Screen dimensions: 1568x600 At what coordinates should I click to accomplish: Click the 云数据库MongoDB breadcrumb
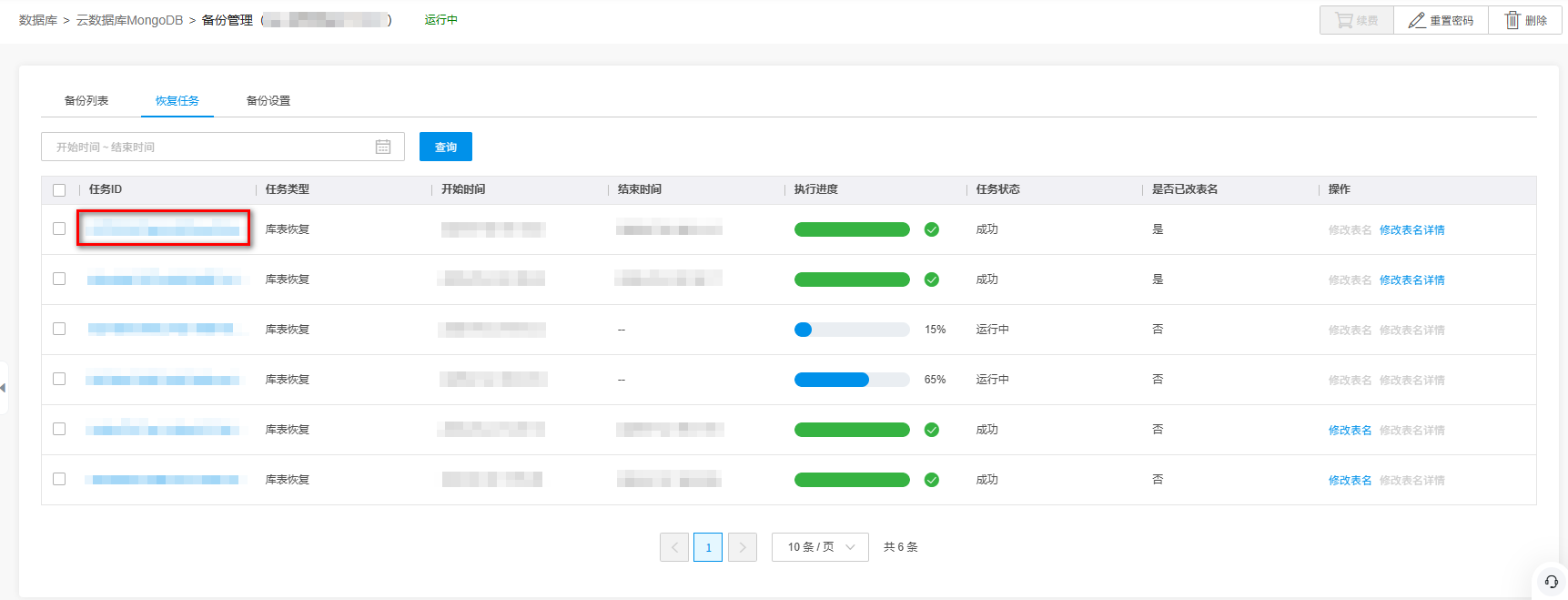pos(129,20)
